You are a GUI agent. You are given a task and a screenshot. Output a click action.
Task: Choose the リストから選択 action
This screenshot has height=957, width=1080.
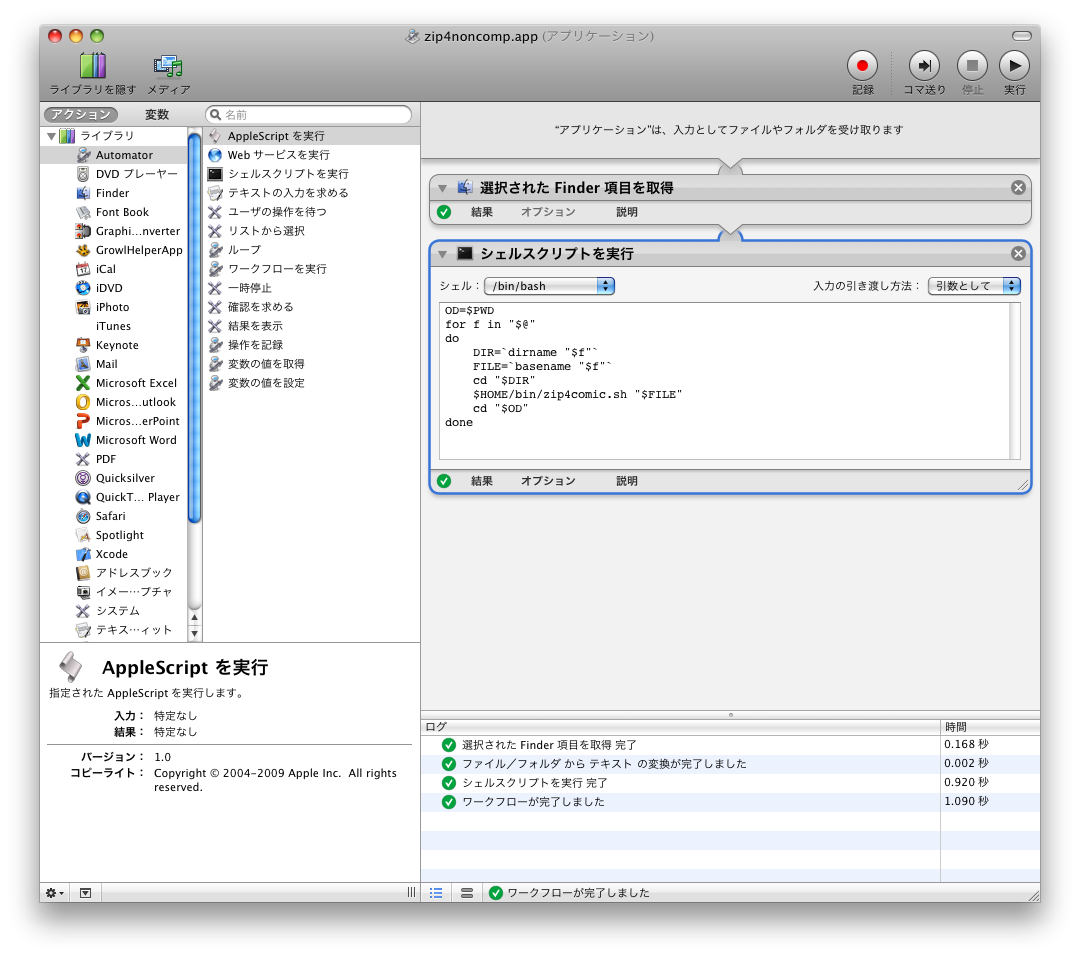coord(312,231)
